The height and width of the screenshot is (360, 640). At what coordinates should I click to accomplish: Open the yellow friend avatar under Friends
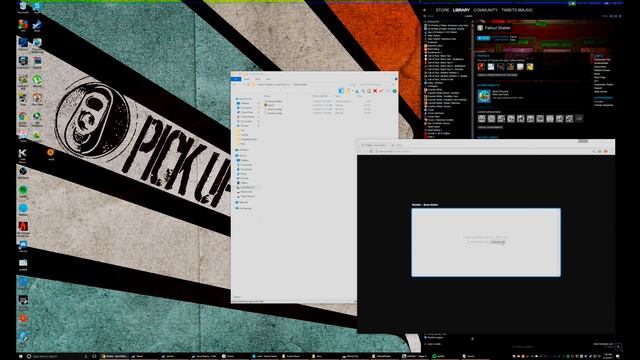[x=529, y=67]
